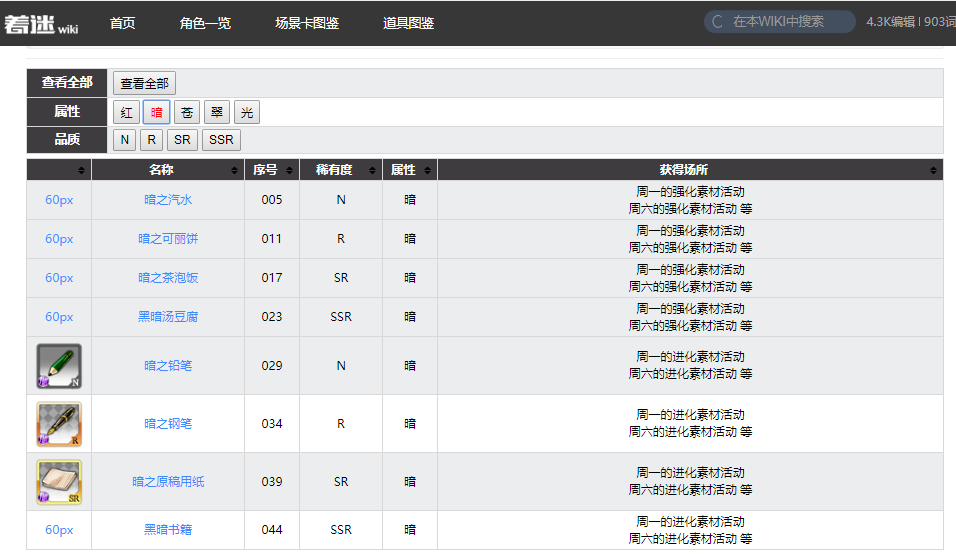Open the 暗之原稿用纸 paper item icon
The width and height of the screenshot is (956, 558).
(59, 482)
